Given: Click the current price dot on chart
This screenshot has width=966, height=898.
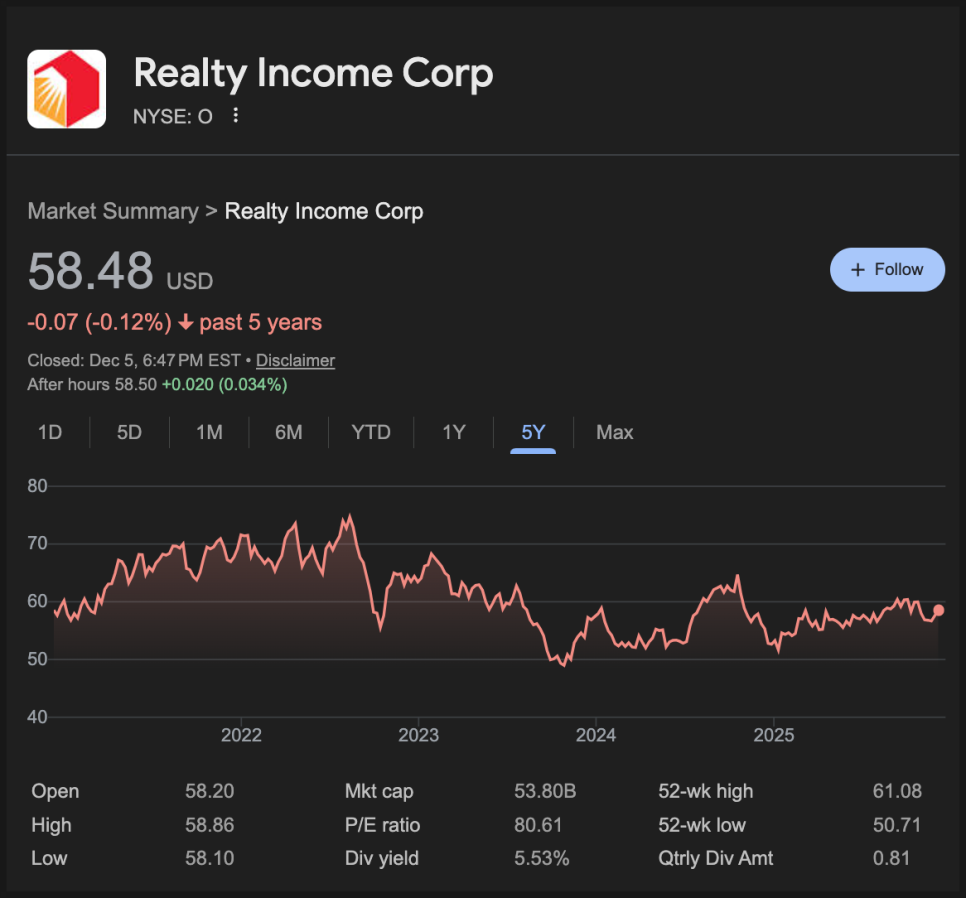Looking at the screenshot, I should pos(938,610).
